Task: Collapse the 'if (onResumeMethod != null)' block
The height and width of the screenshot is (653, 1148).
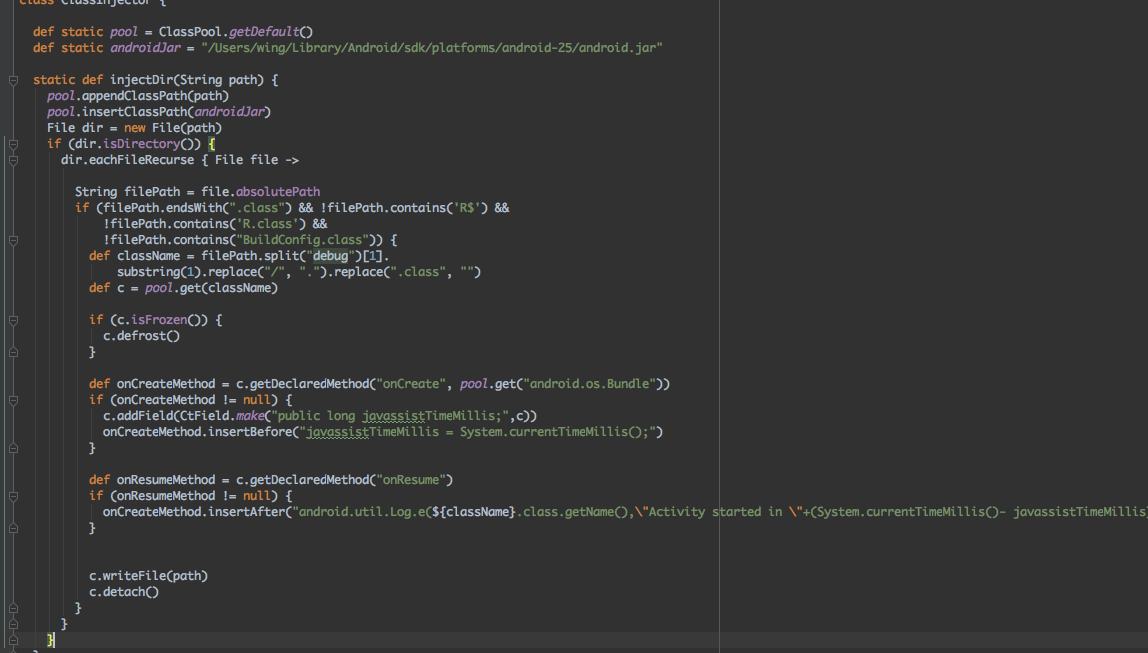Action: 13,496
